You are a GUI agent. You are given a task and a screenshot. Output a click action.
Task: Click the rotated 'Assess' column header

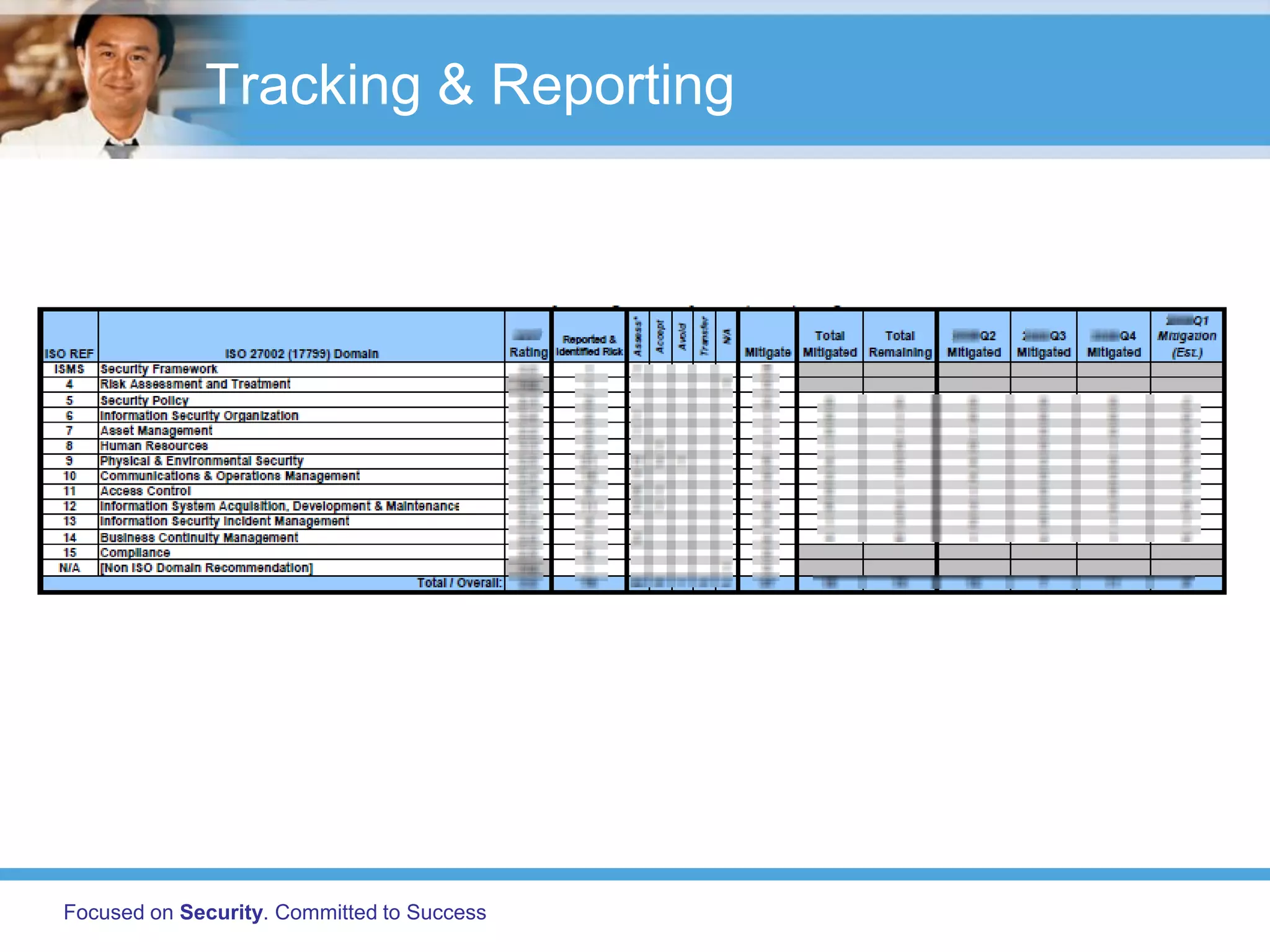tap(637, 337)
